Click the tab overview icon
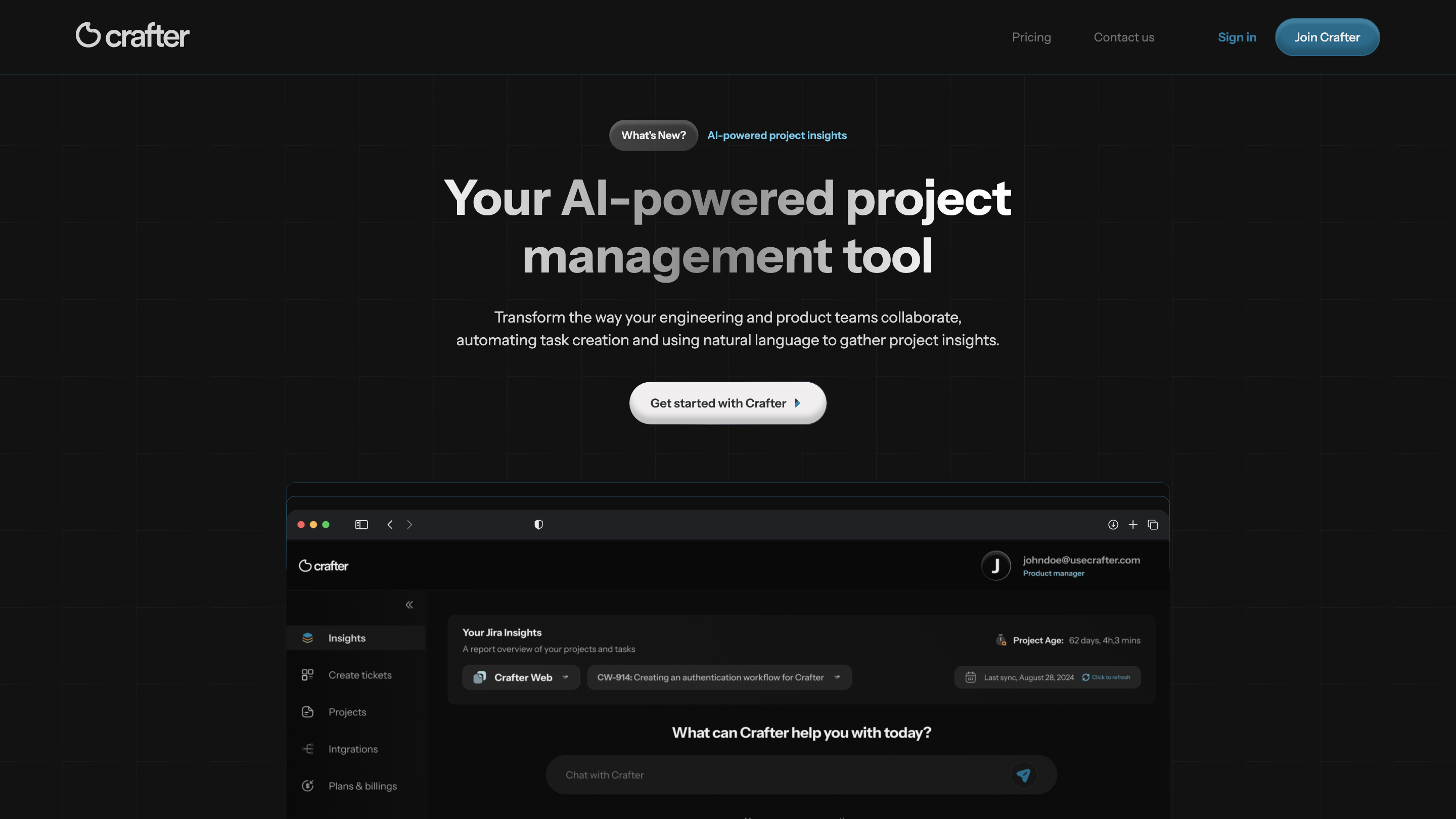 tap(1153, 525)
